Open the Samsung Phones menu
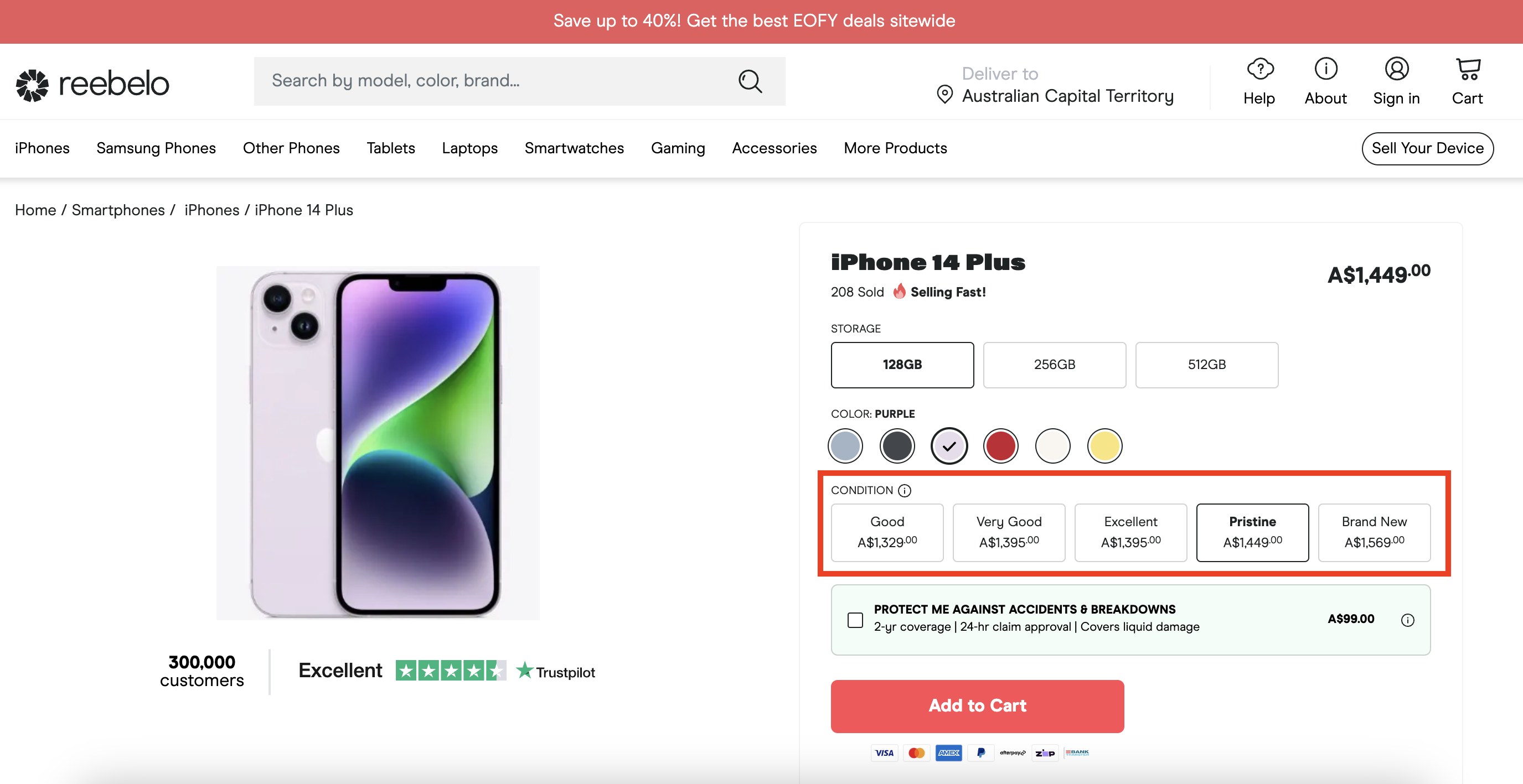This screenshot has height=784, width=1523. coord(156,148)
